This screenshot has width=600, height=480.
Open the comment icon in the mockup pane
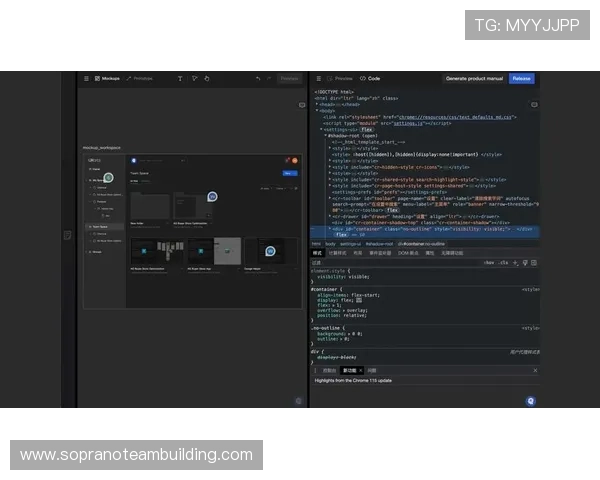[302, 104]
